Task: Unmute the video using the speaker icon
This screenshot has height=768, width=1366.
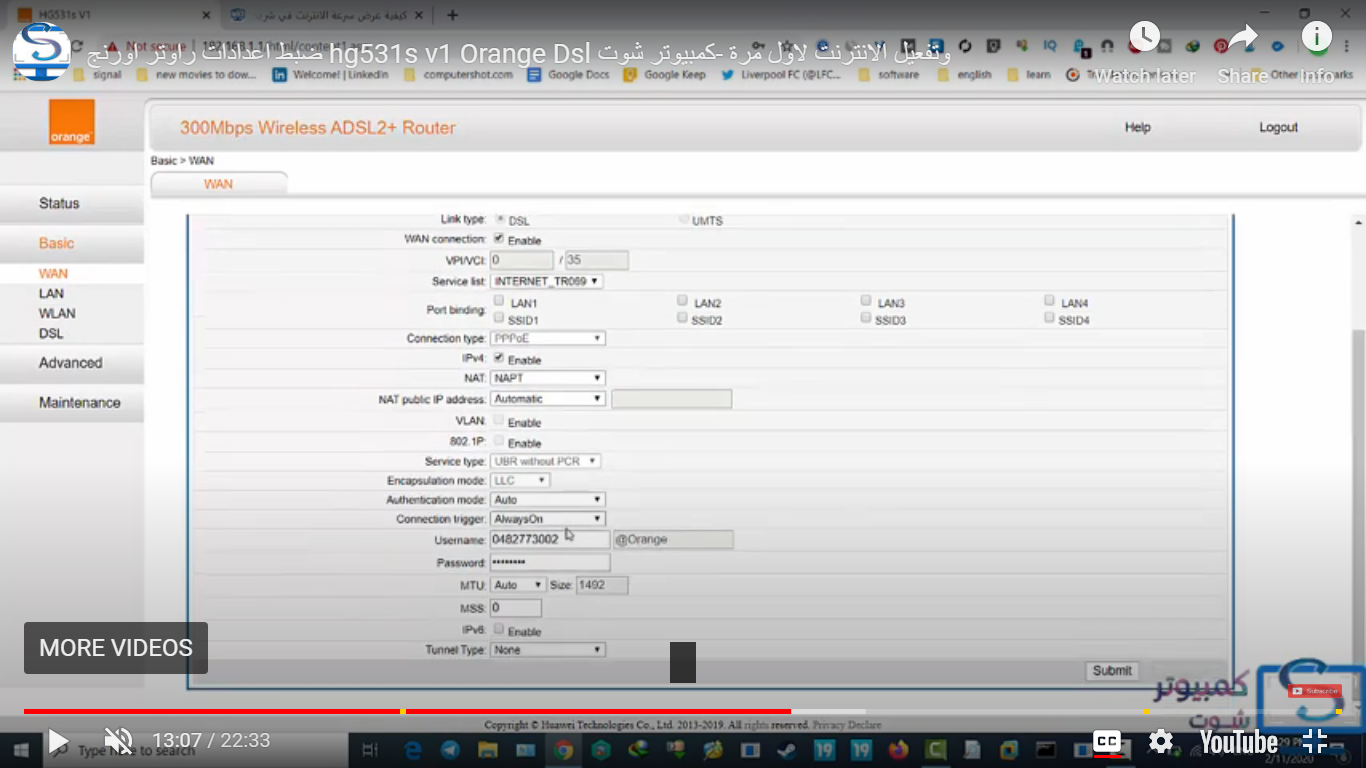Action: pyautogui.click(x=119, y=741)
